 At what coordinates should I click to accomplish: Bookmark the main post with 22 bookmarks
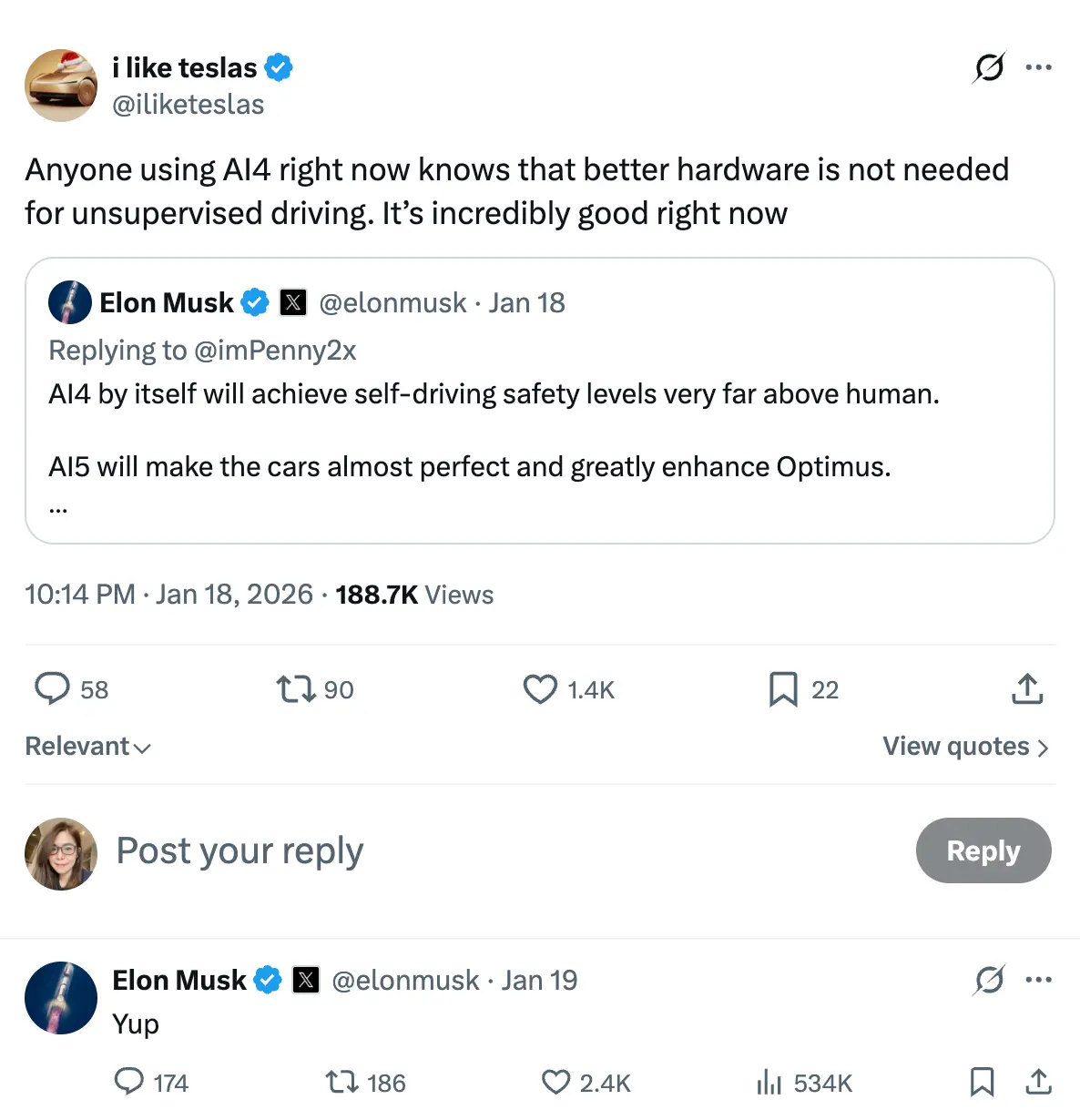[783, 689]
